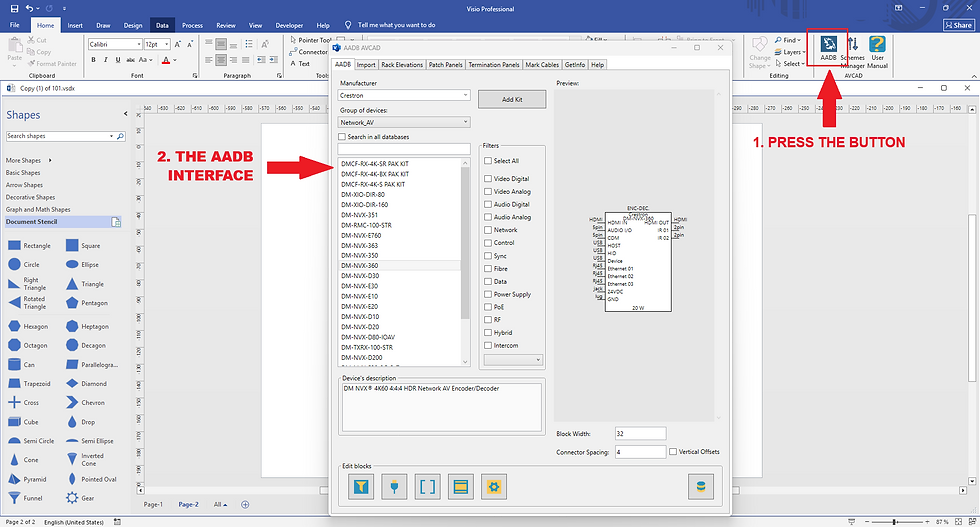Click the yellow panel layout icon in Edit blocks

pyautogui.click(x=461, y=486)
